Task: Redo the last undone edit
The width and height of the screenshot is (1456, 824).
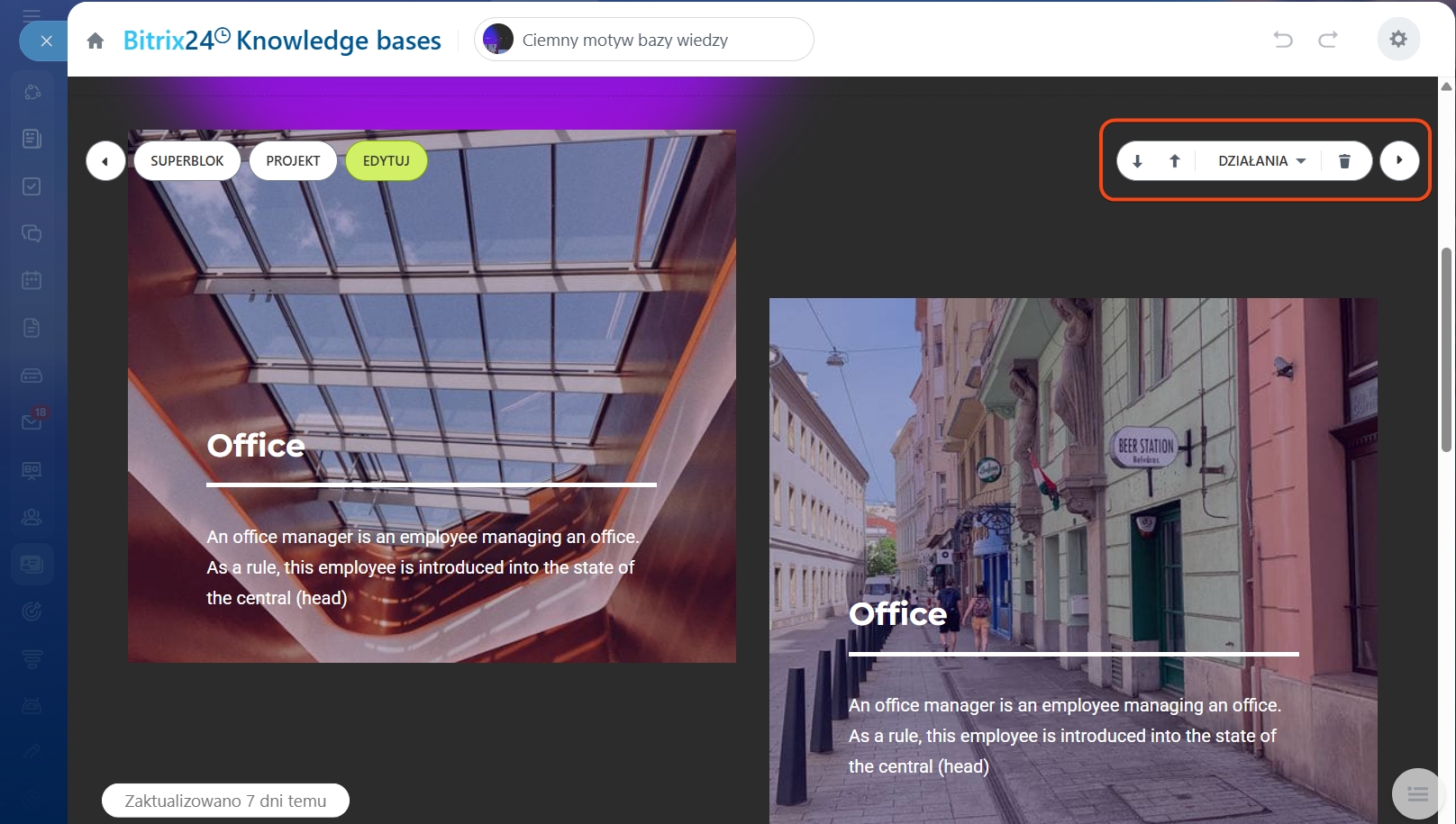Action: click(x=1328, y=40)
